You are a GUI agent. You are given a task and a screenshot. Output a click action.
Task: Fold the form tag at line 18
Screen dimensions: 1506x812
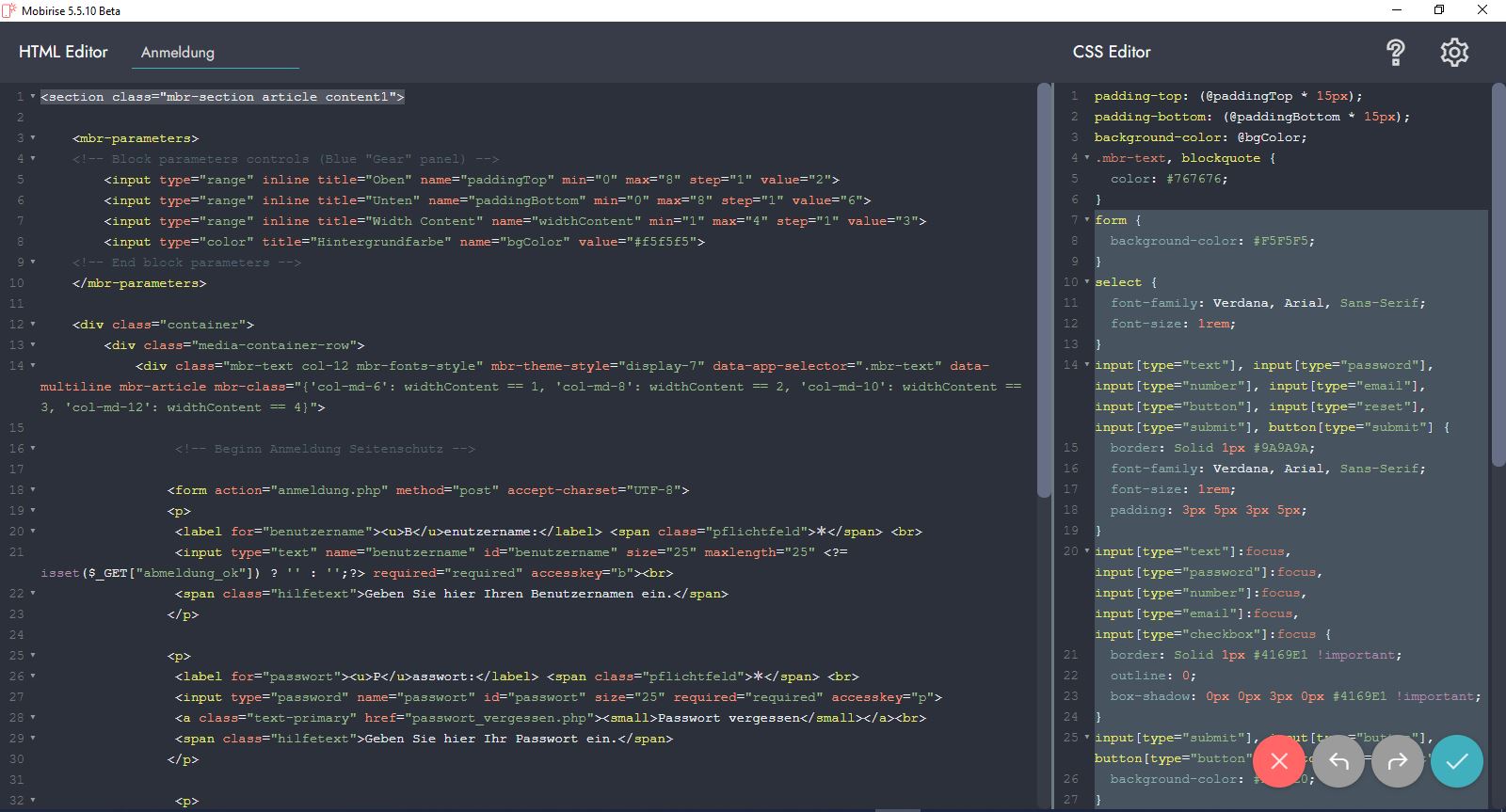[33, 490]
